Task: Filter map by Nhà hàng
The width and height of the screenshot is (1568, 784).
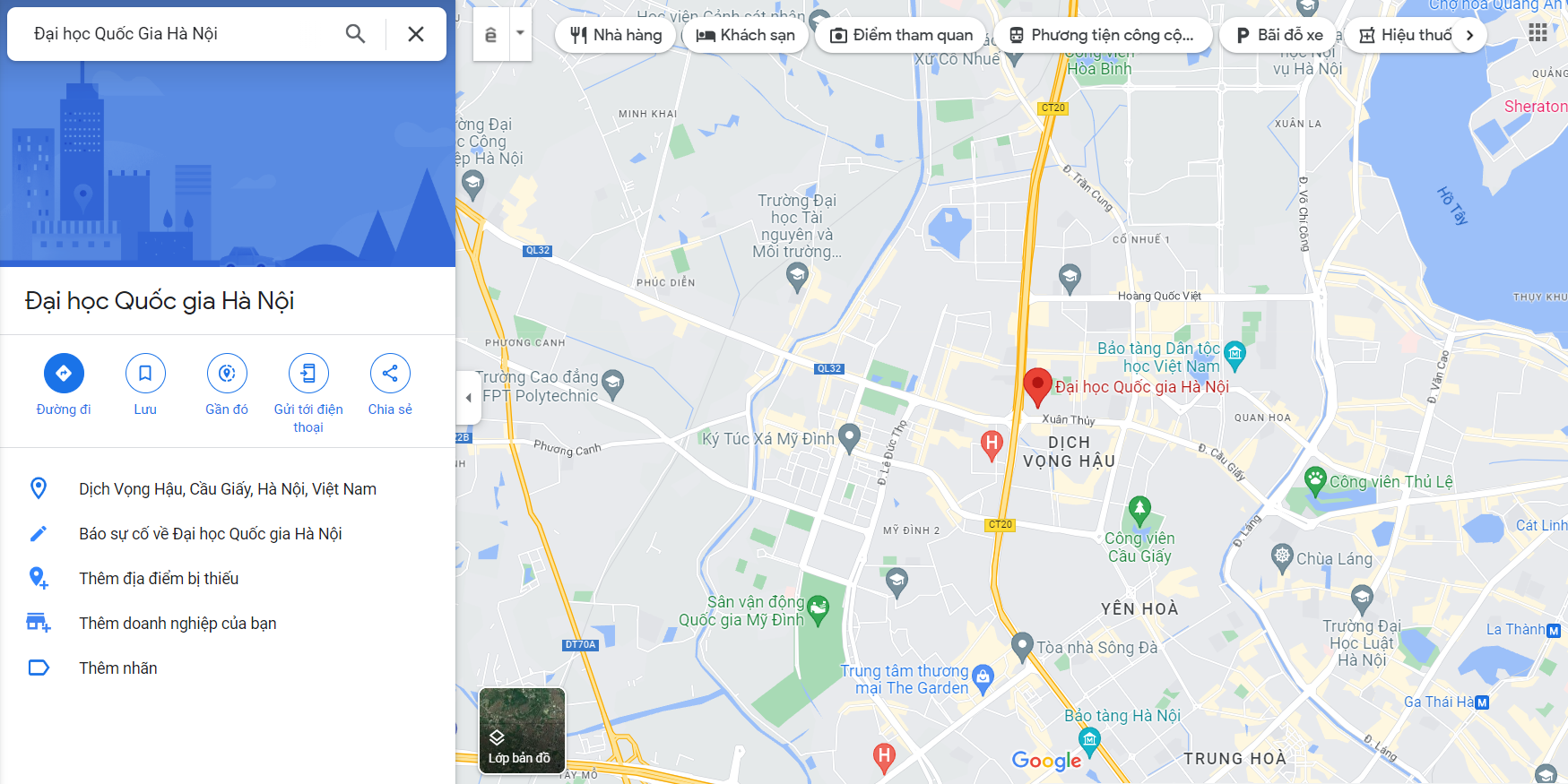Action: pyautogui.click(x=616, y=35)
